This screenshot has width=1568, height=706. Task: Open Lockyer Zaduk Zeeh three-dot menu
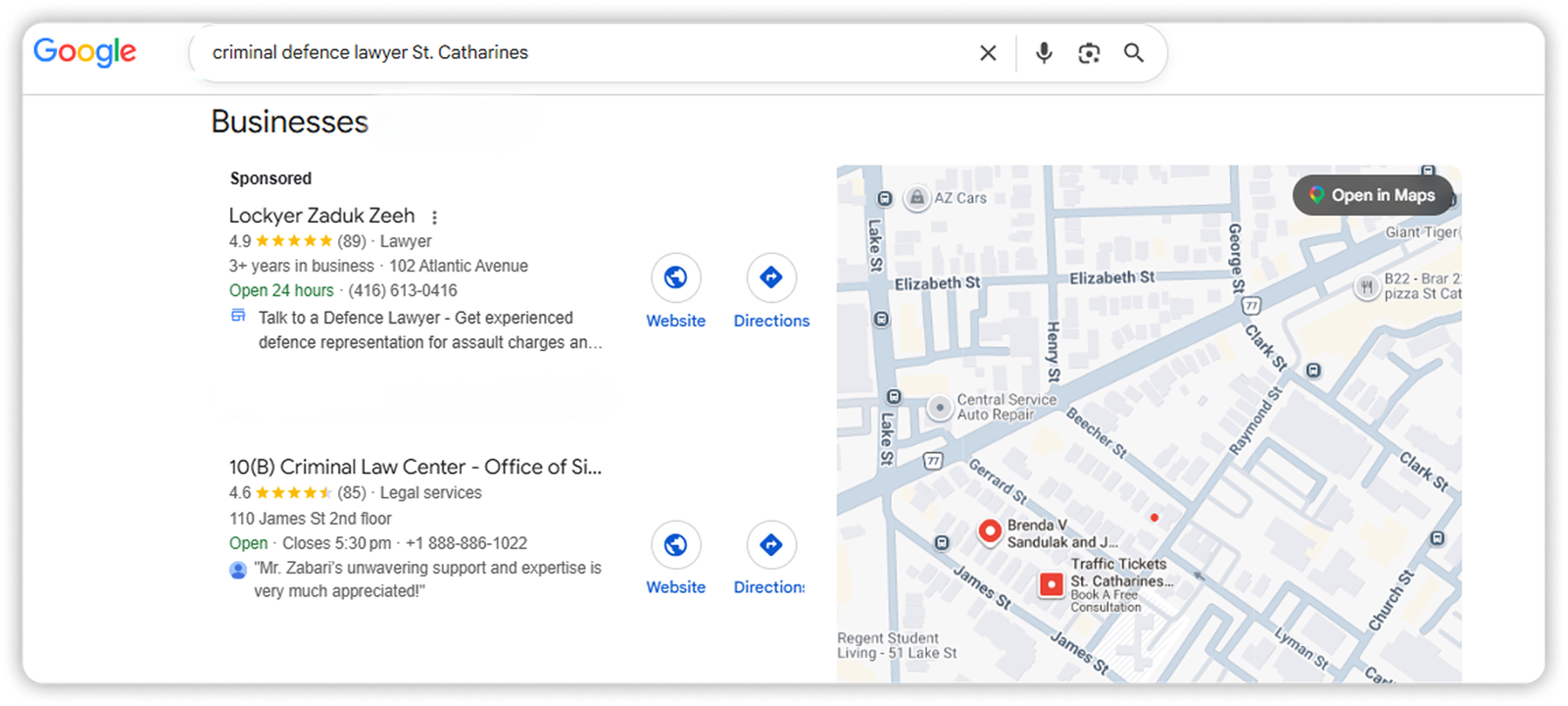tap(434, 218)
